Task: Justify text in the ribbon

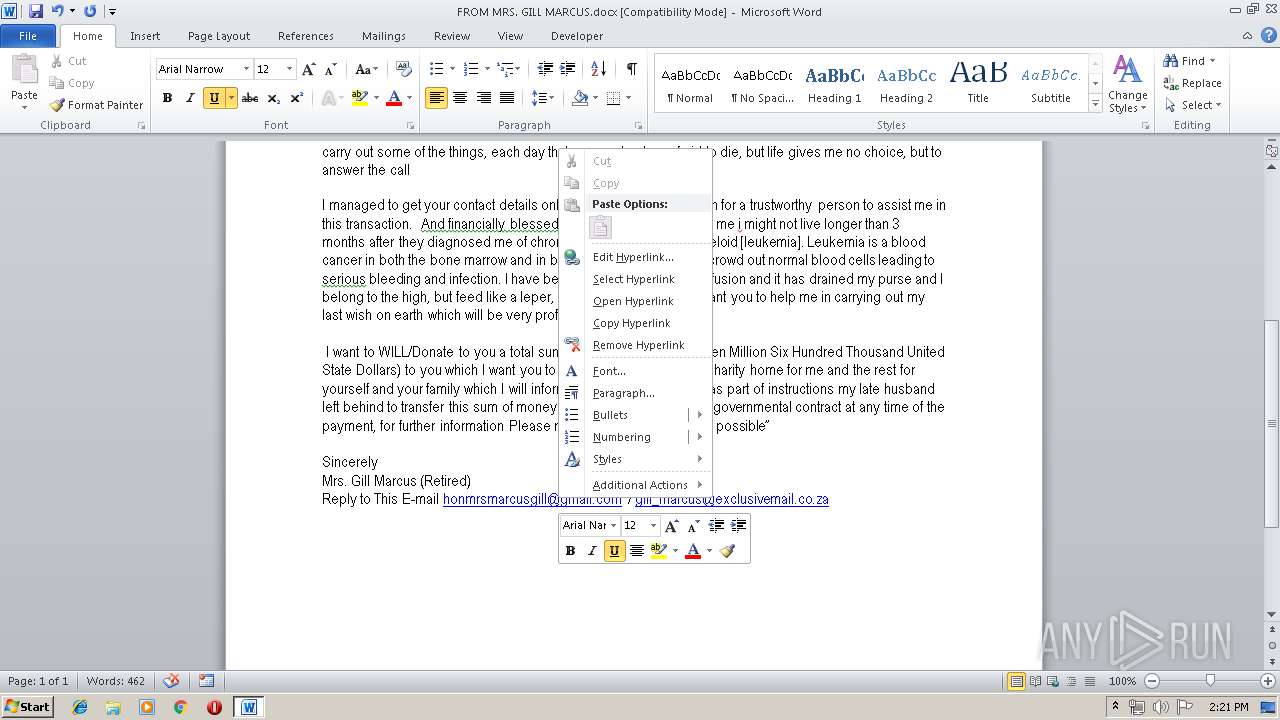Action: [507, 98]
